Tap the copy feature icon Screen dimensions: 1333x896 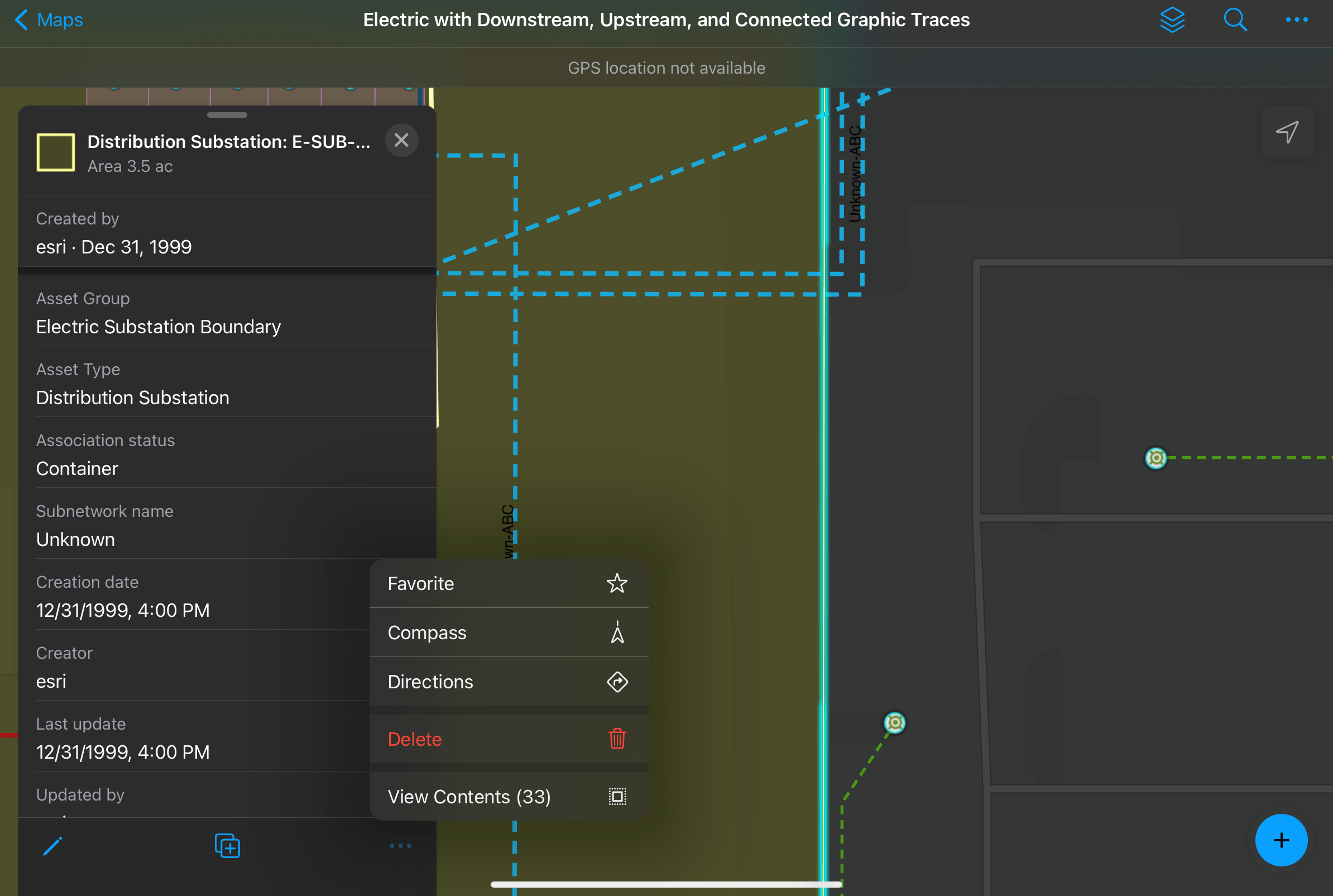(227, 846)
